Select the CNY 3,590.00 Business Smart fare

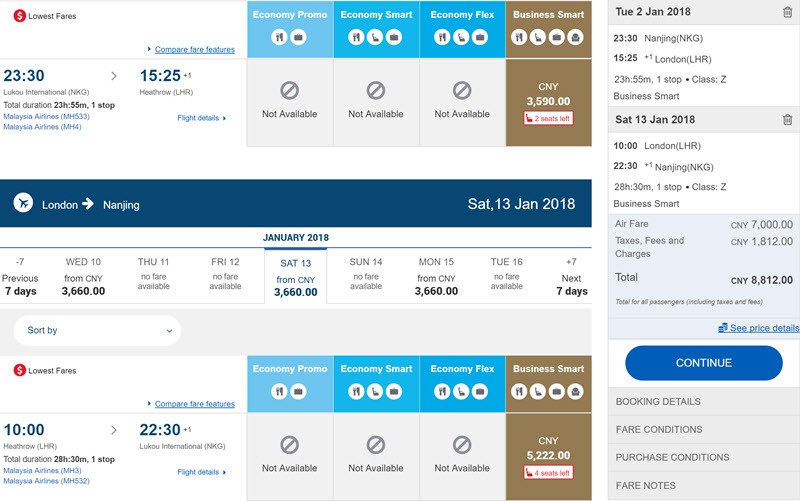548,103
